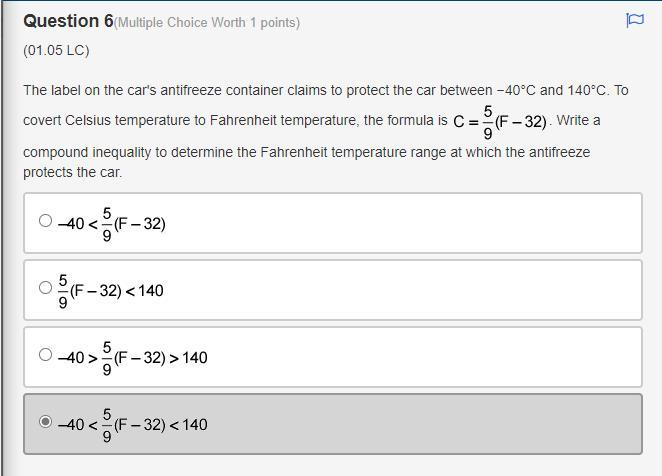Click the third answer option box

coord(400,357)
